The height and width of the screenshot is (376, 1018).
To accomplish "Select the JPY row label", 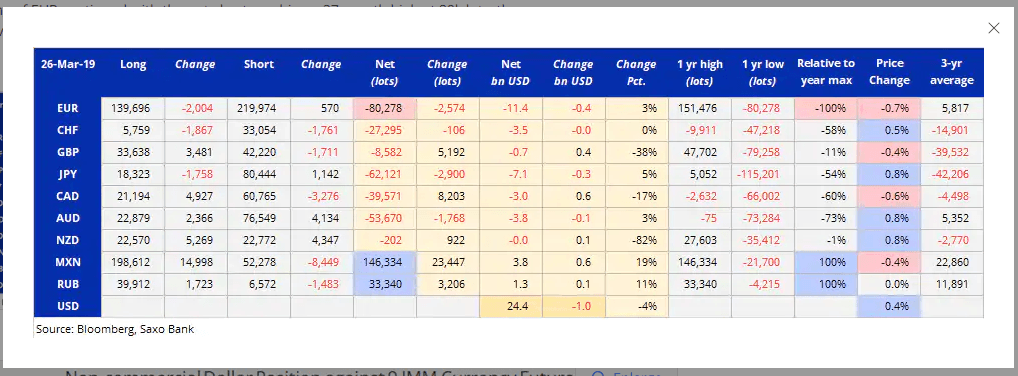I will click(x=68, y=174).
